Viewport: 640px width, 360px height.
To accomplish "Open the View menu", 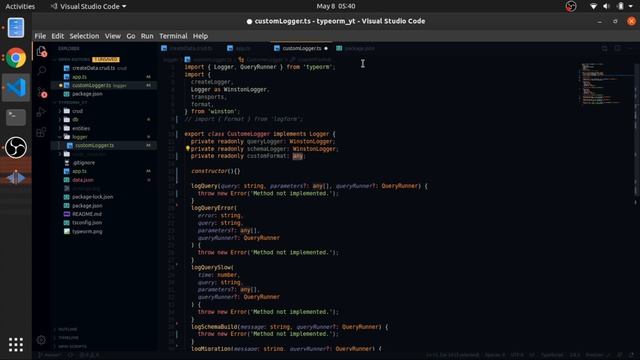I will pyautogui.click(x=113, y=36).
